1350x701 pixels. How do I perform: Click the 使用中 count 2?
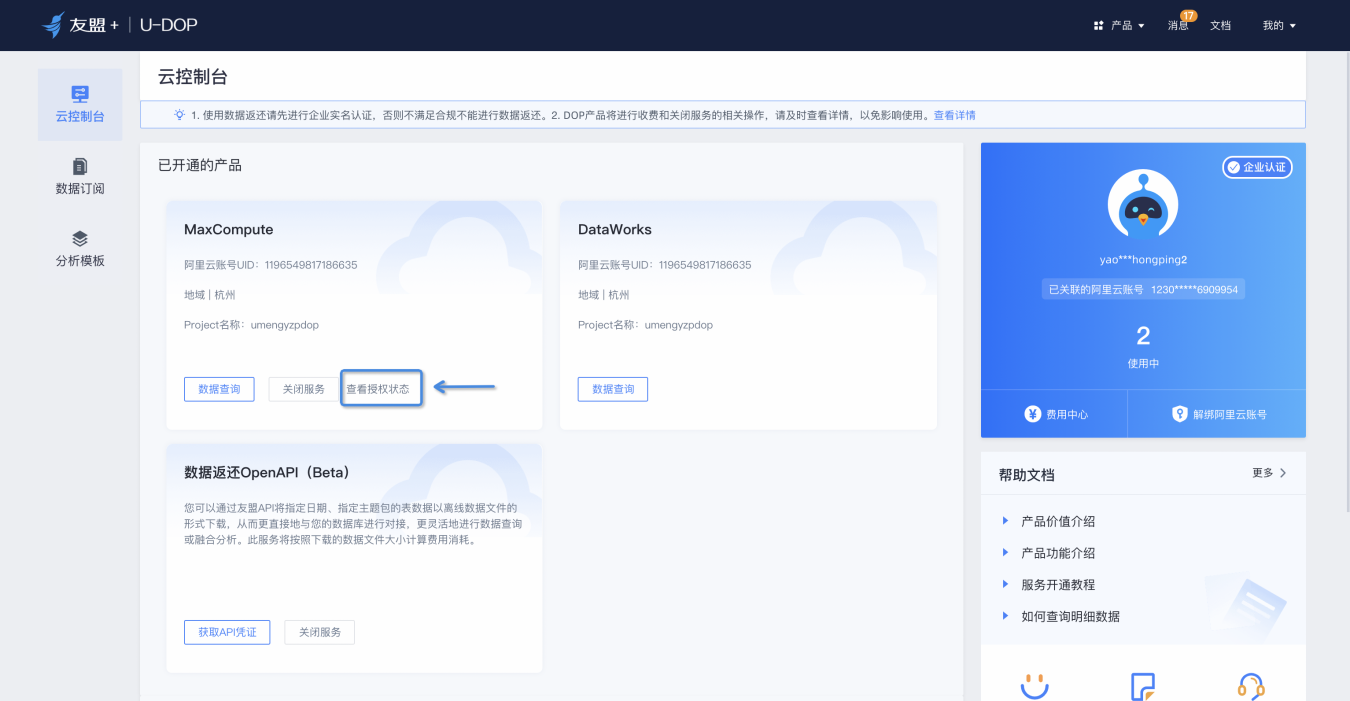(1143, 336)
